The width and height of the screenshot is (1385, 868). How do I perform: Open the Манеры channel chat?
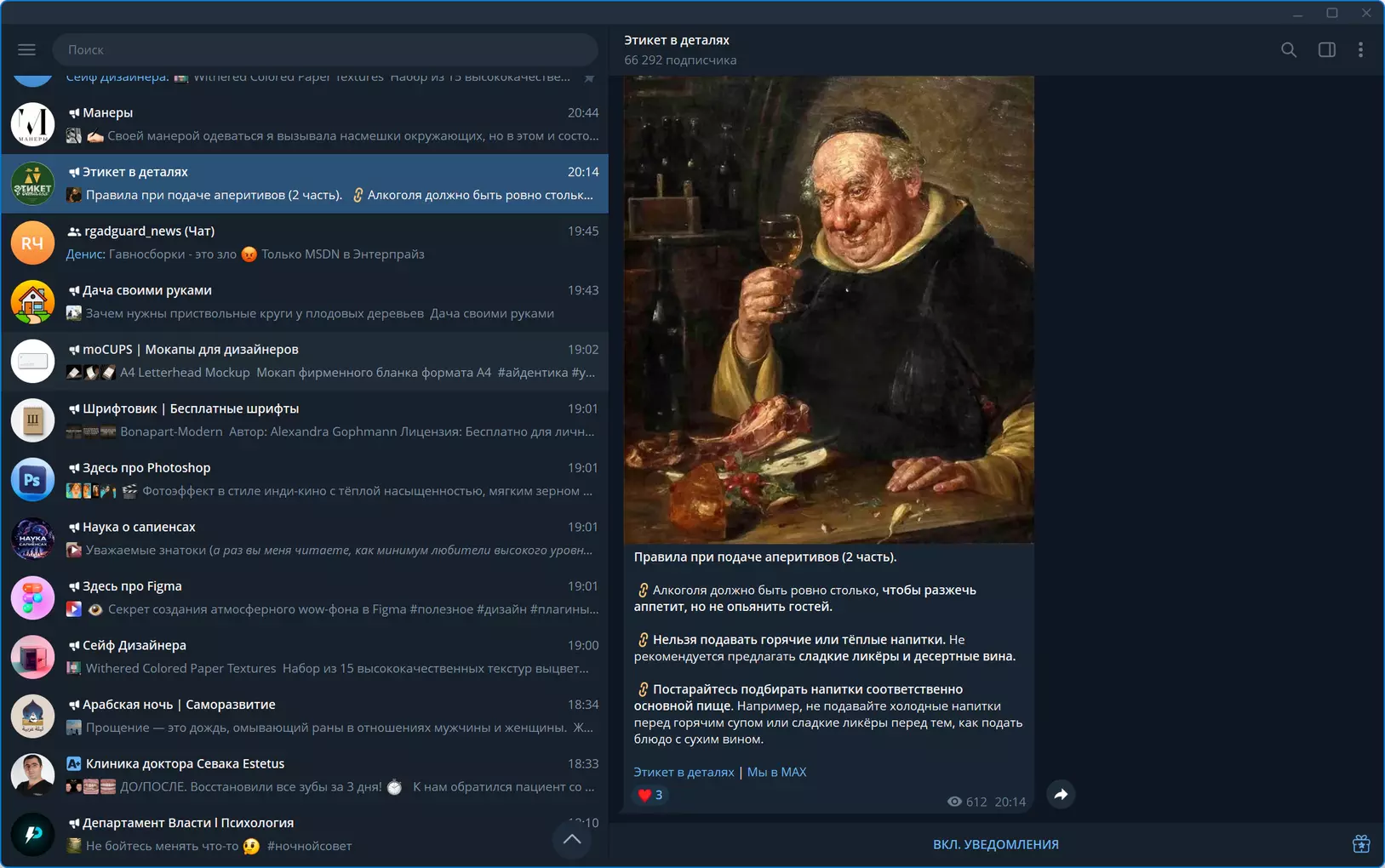click(305, 124)
